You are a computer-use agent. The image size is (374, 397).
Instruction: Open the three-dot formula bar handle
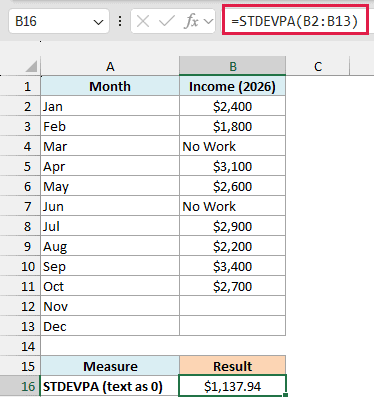(x=120, y=22)
